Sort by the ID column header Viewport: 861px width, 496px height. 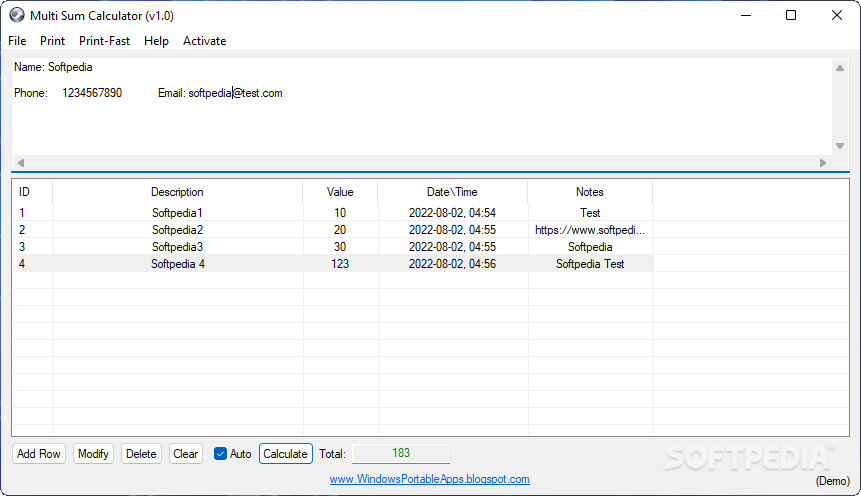tap(32, 192)
